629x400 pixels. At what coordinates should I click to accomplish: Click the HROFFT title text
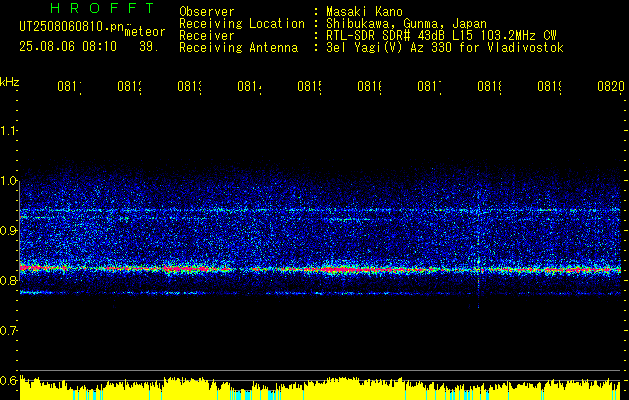point(103,8)
